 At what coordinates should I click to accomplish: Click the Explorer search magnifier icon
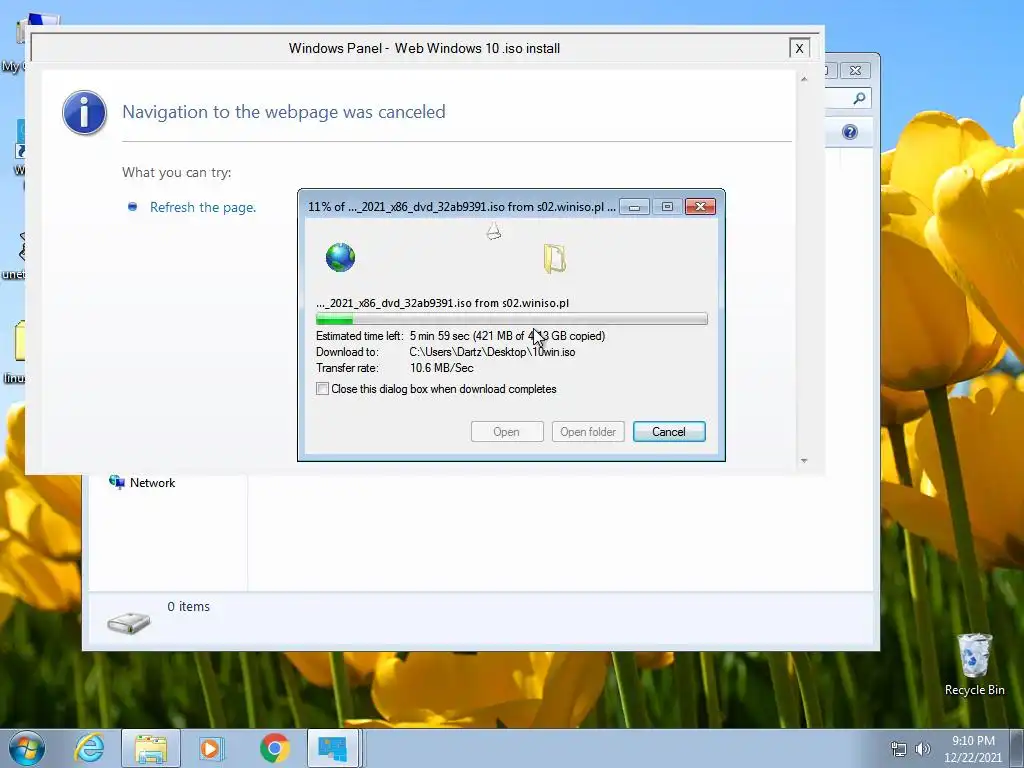(x=859, y=99)
